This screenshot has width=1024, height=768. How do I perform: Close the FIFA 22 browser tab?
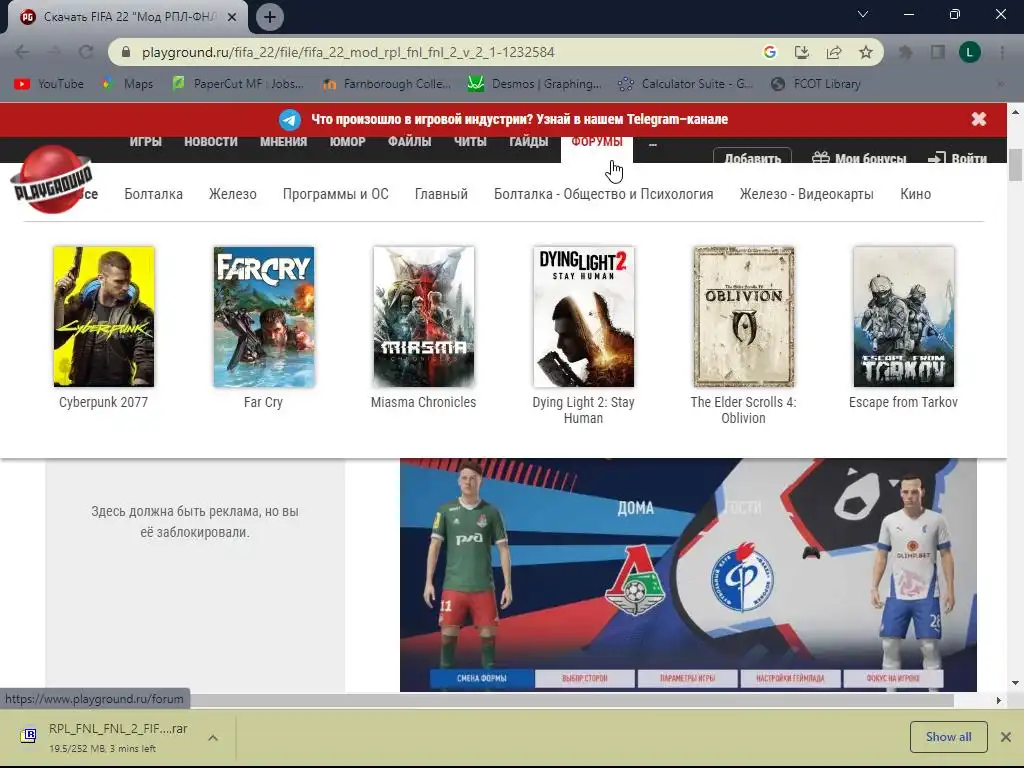[x=232, y=18]
